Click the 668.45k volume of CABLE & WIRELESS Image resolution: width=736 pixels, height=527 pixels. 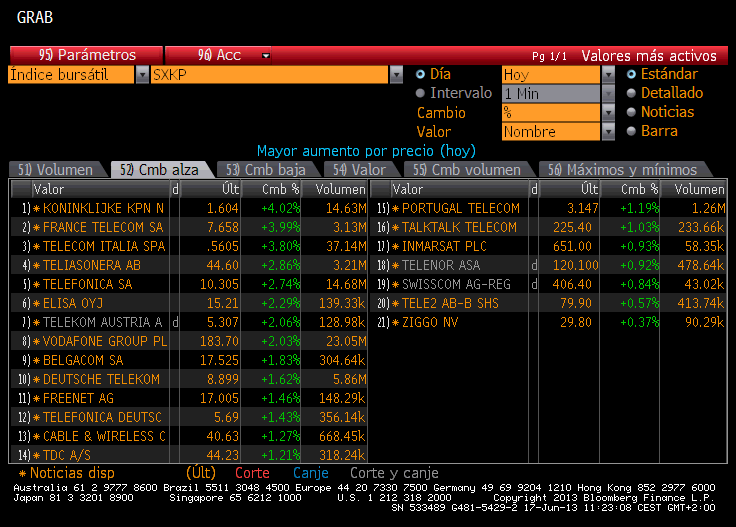pos(342,436)
